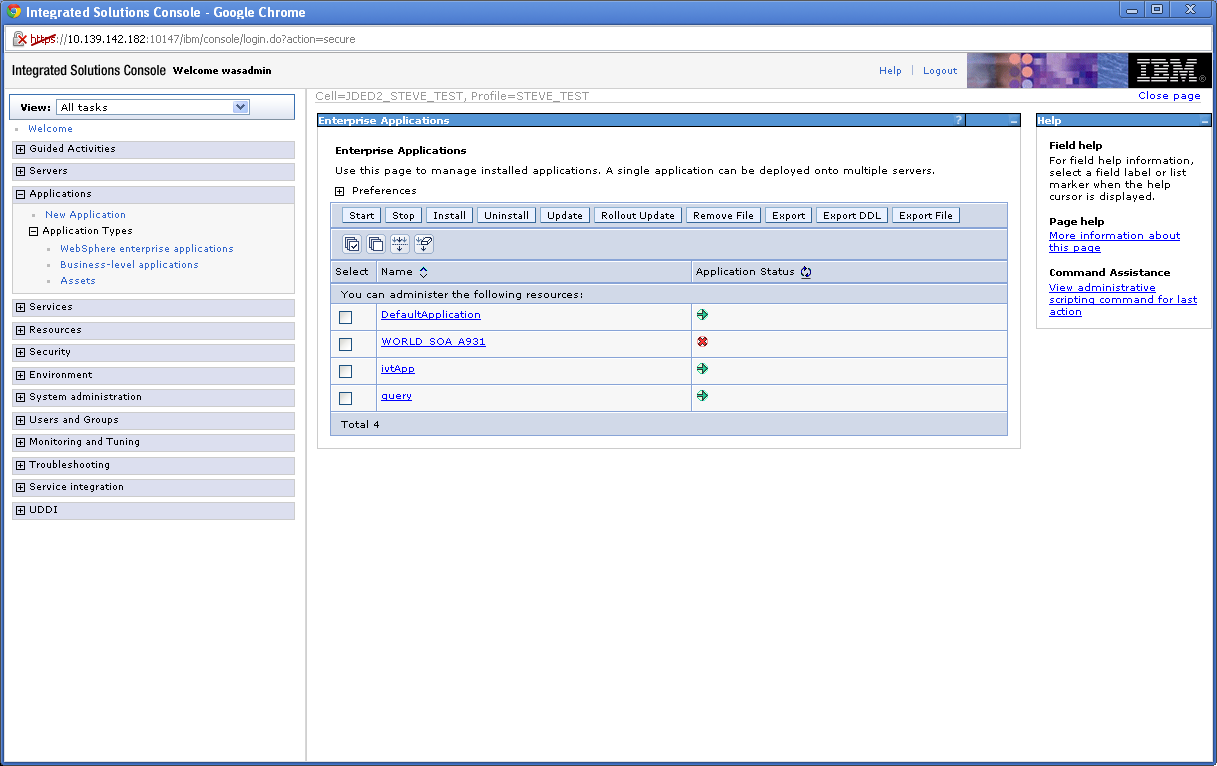Refresh Application Status with the circular arrow icon

(806, 272)
